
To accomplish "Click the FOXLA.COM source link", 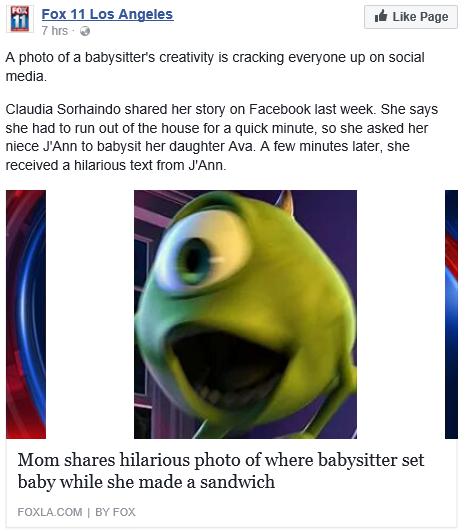I will (x=50, y=512).
